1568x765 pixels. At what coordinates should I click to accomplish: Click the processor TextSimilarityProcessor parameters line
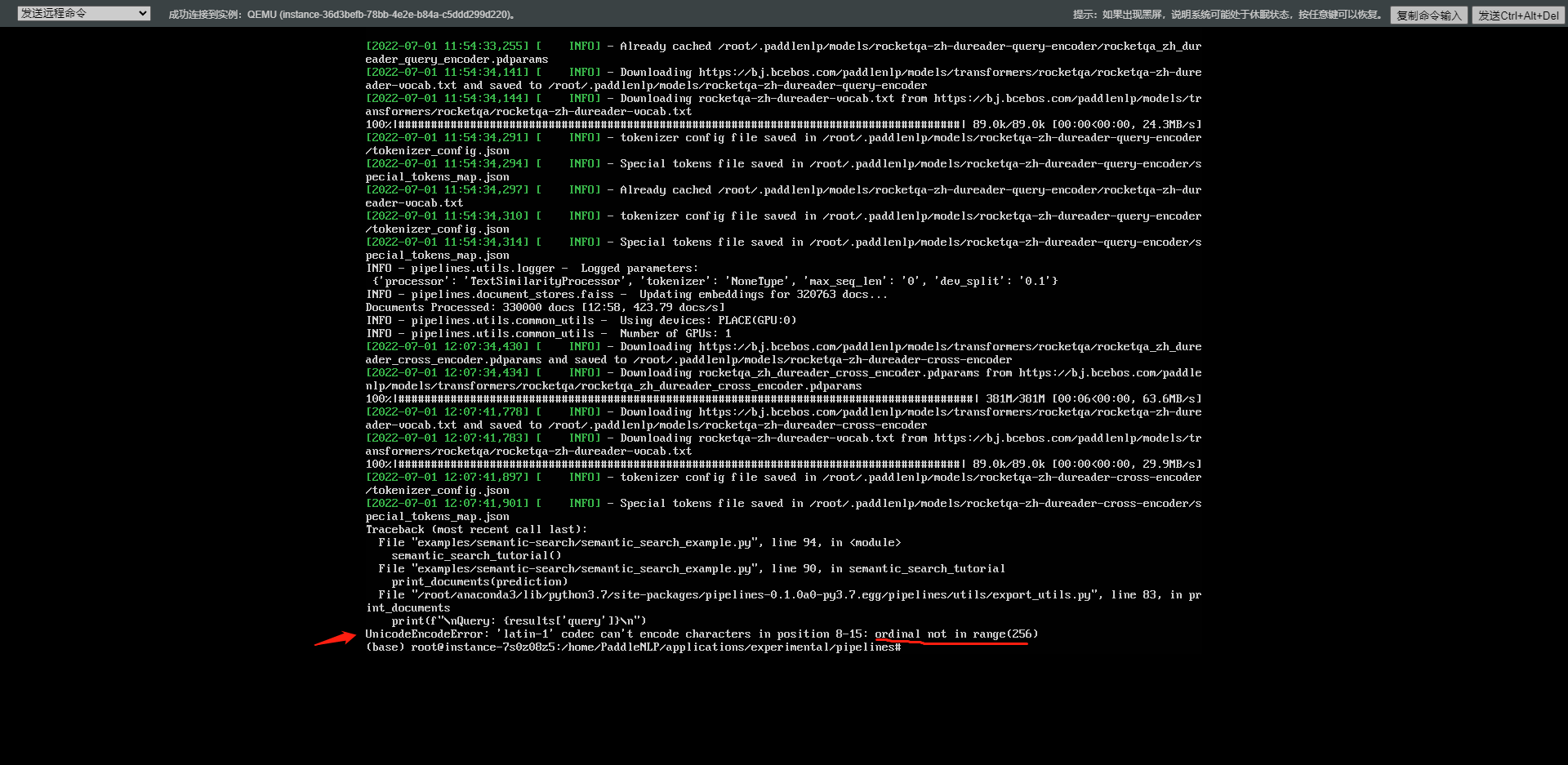pos(715,282)
